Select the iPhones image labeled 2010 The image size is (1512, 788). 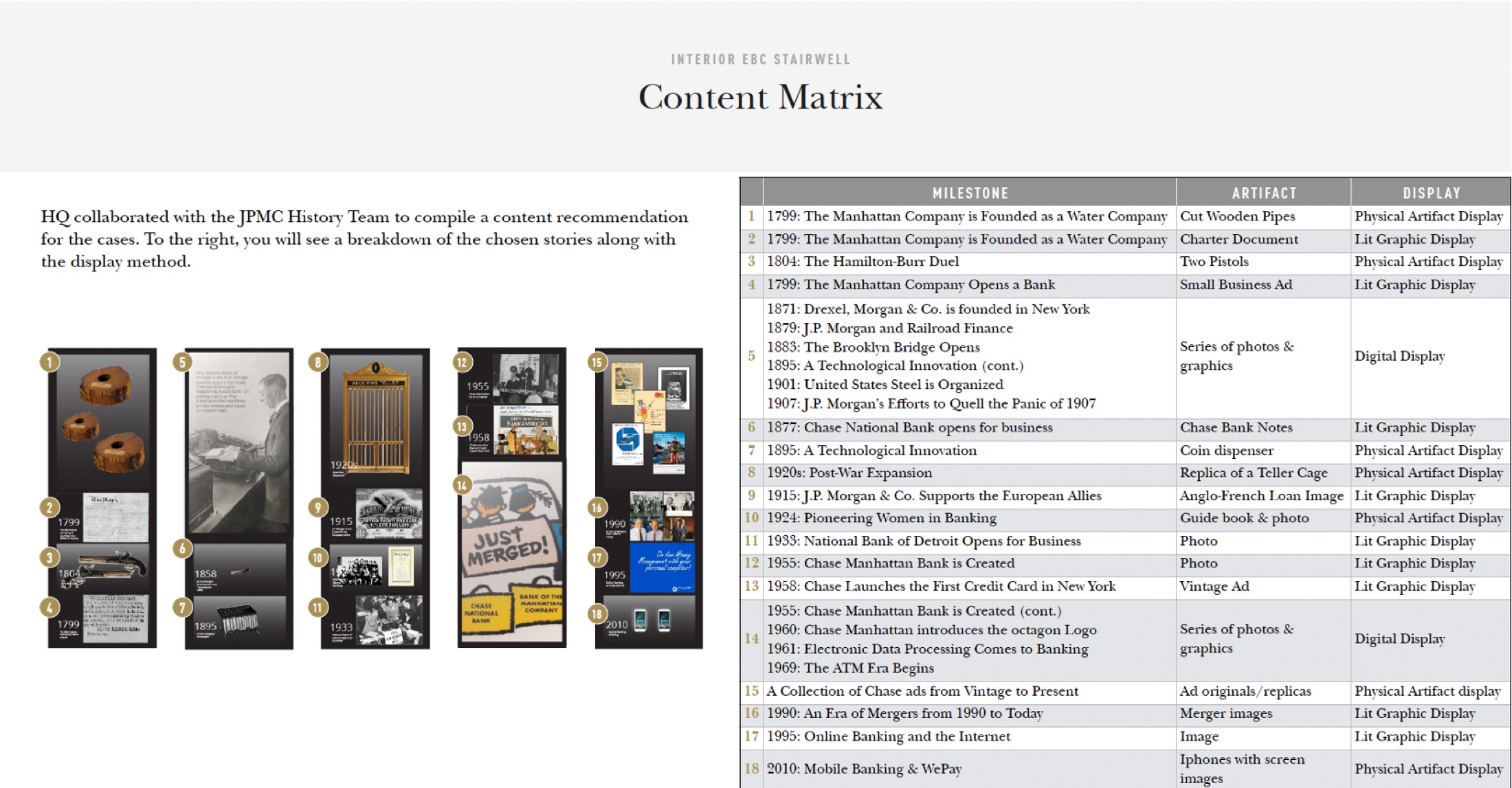(x=652, y=620)
